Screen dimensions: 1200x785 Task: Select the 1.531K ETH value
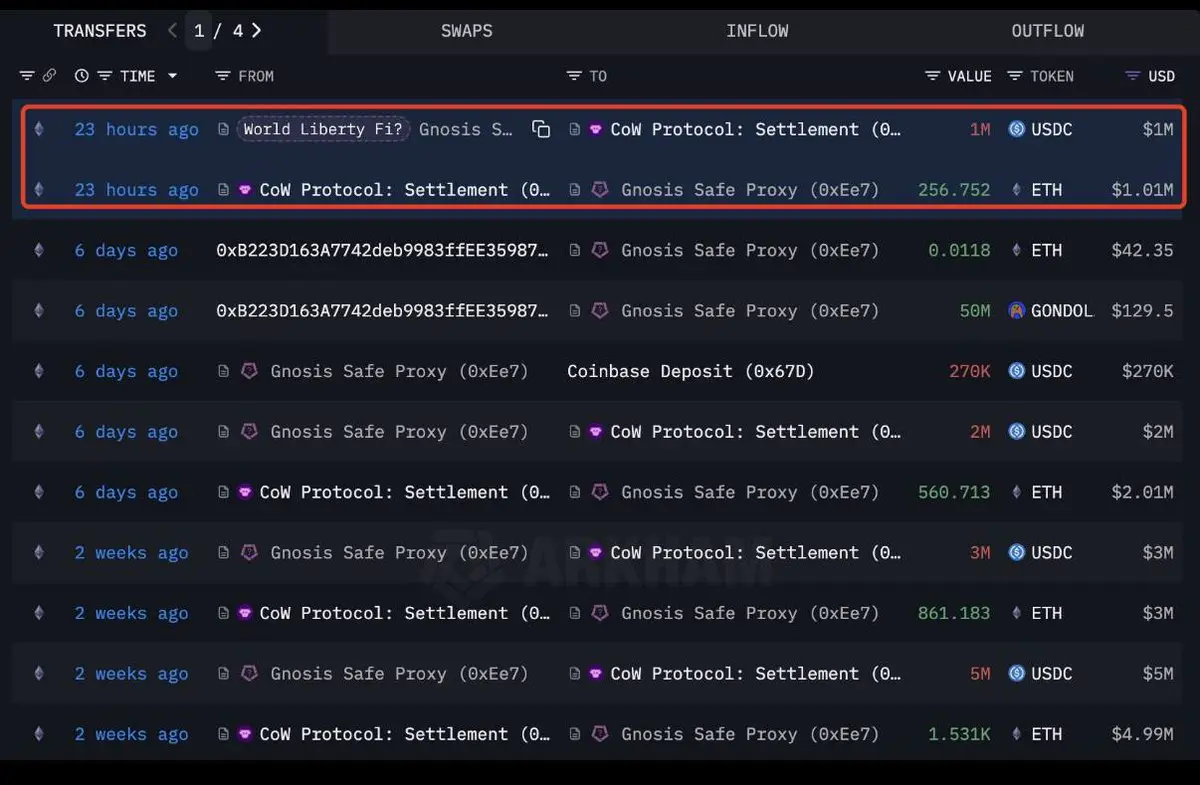click(x=959, y=734)
